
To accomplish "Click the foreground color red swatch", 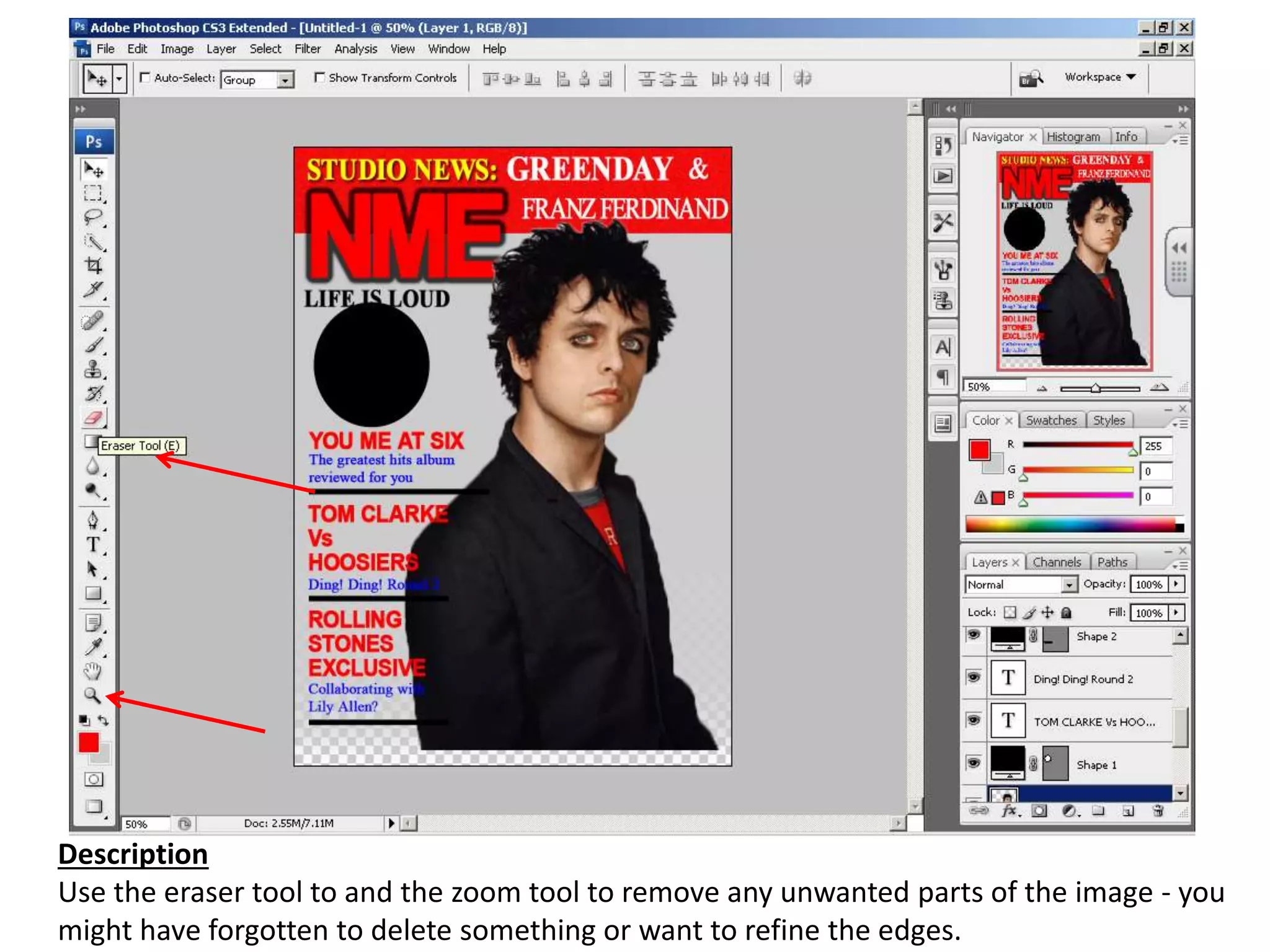I will 89,743.
